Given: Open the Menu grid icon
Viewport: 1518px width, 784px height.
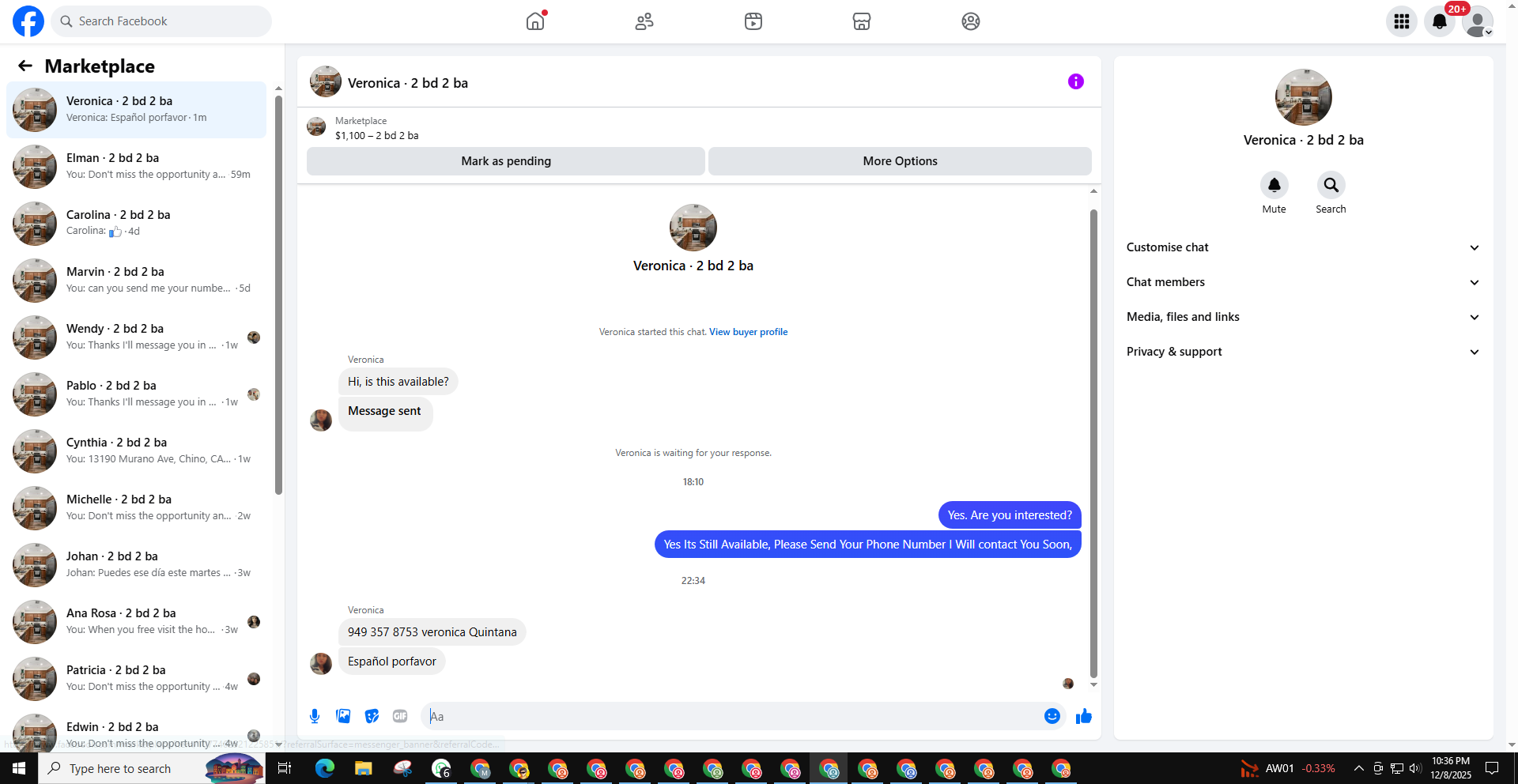Looking at the screenshot, I should tap(1402, 21).
